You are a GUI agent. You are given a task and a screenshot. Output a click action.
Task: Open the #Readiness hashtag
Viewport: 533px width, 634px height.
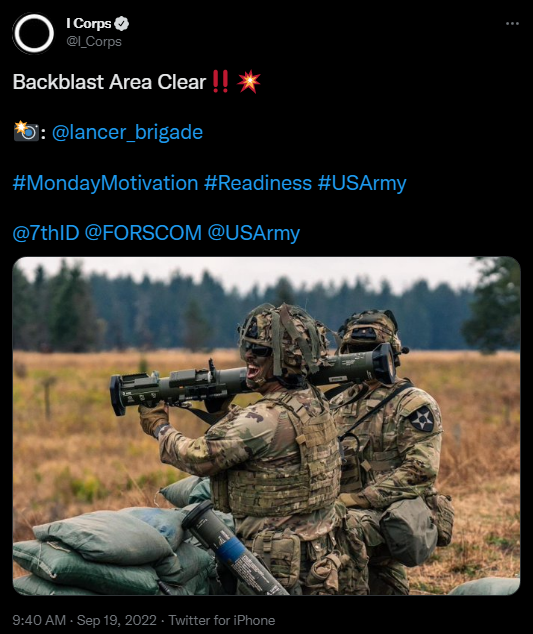[x=258, y=183]
